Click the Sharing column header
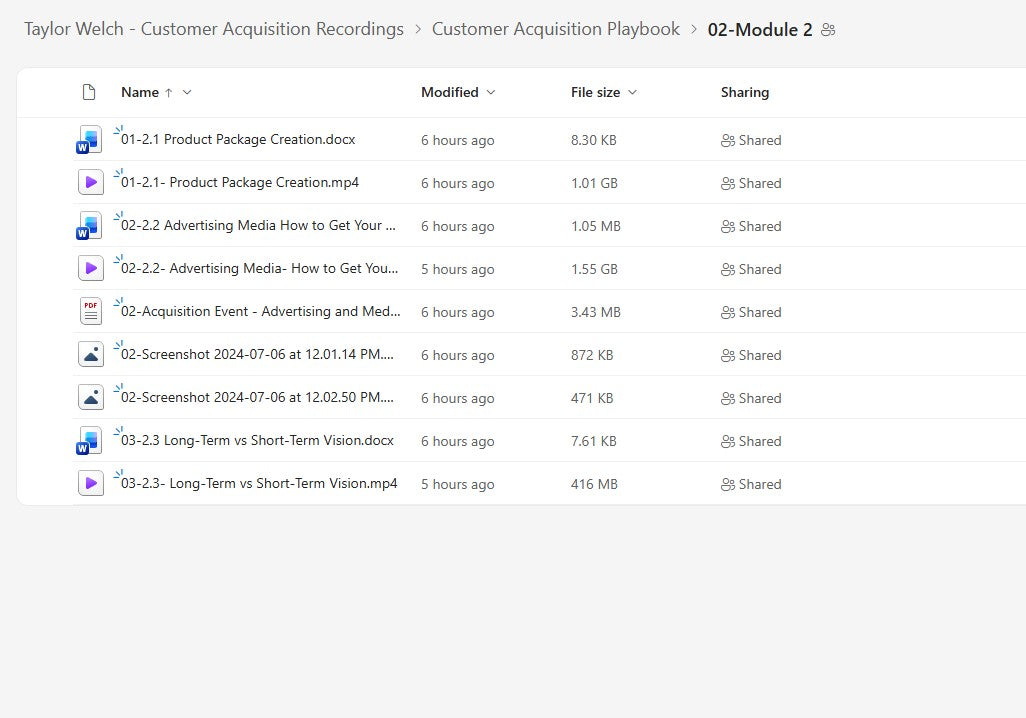Viewport: 1026px width, 718px height. click(744, 92)
